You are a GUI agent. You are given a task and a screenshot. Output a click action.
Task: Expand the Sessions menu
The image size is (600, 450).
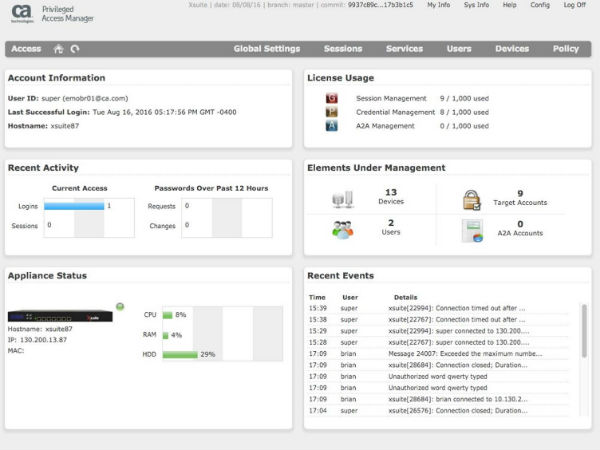(x=343, y=48)
